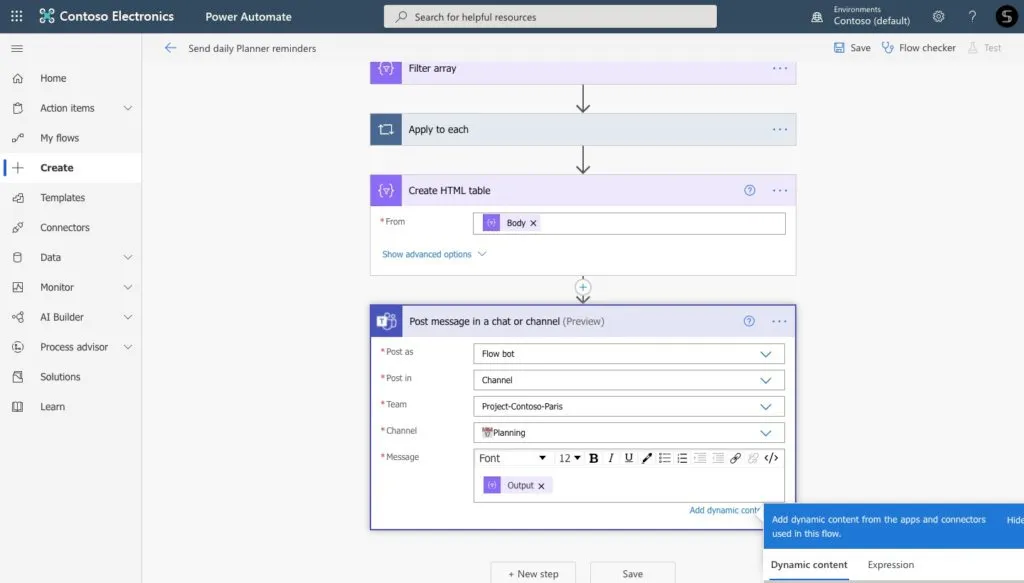Run the Flow checker

click(918, 48)
